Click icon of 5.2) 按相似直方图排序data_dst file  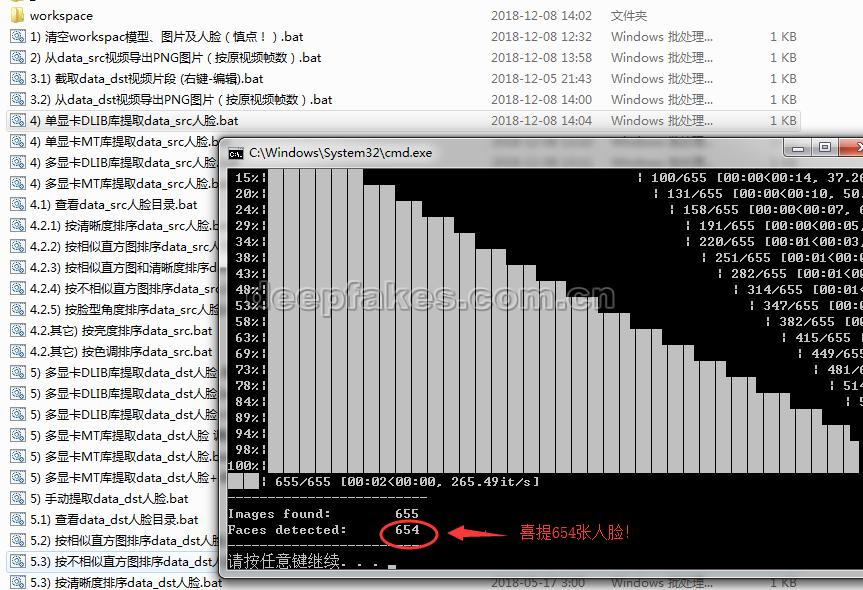pyautogui.click(x=18, y=540)
